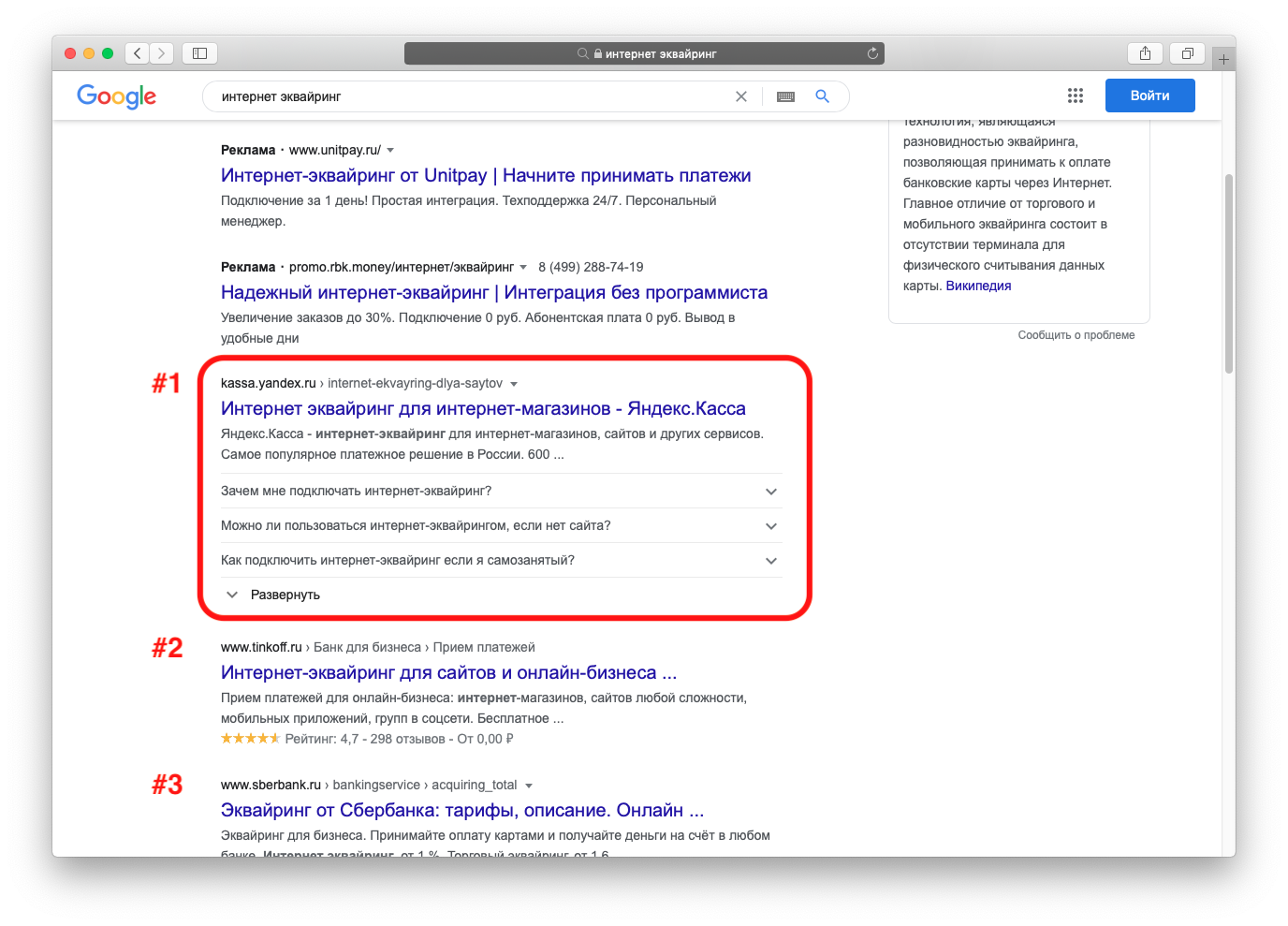The width and height of the screenshot is (1288, 926).
Task: Show the Safari tab overview
Action: [1187, 53]
